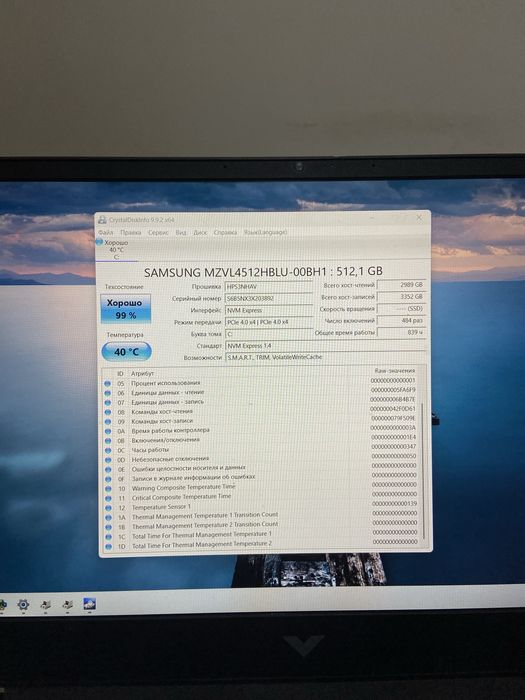The height and width of the screenshot is (700, 525).
Task: Click the Raw-значения column header
Action: coord(395,371)
